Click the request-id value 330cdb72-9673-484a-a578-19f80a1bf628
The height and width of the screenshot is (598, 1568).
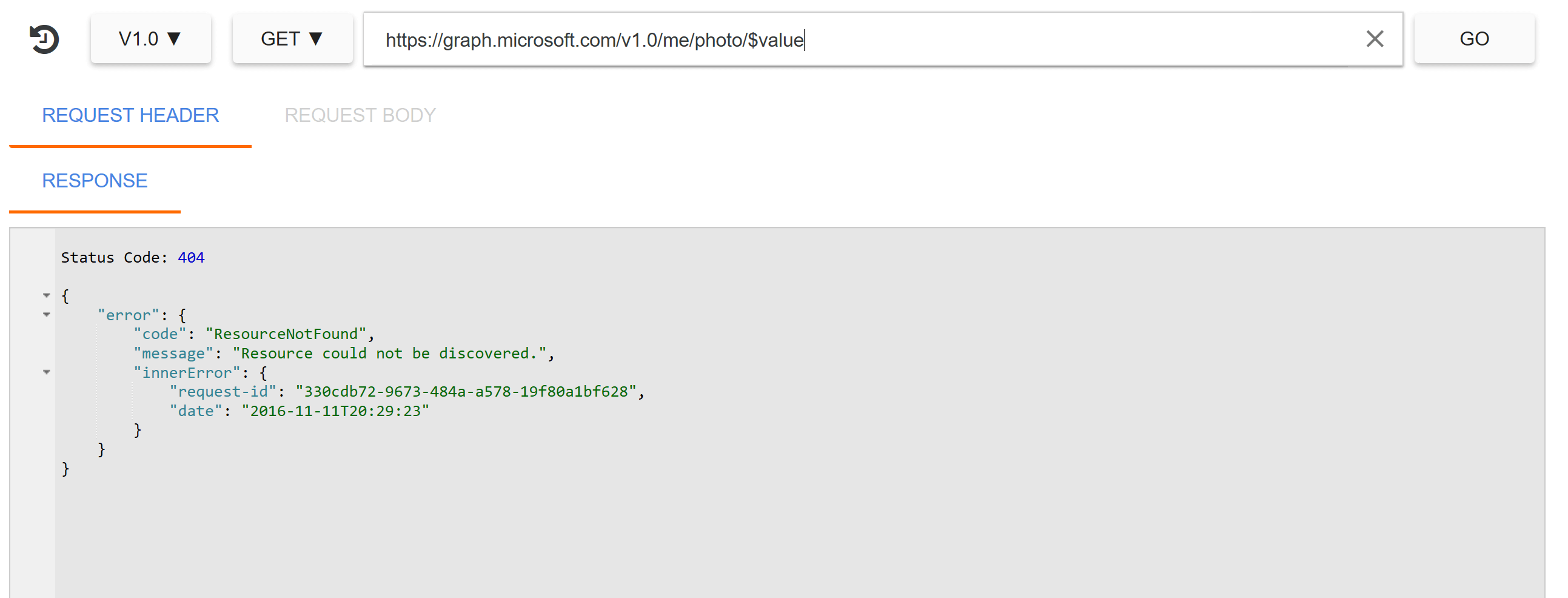(x=466, y=392)
